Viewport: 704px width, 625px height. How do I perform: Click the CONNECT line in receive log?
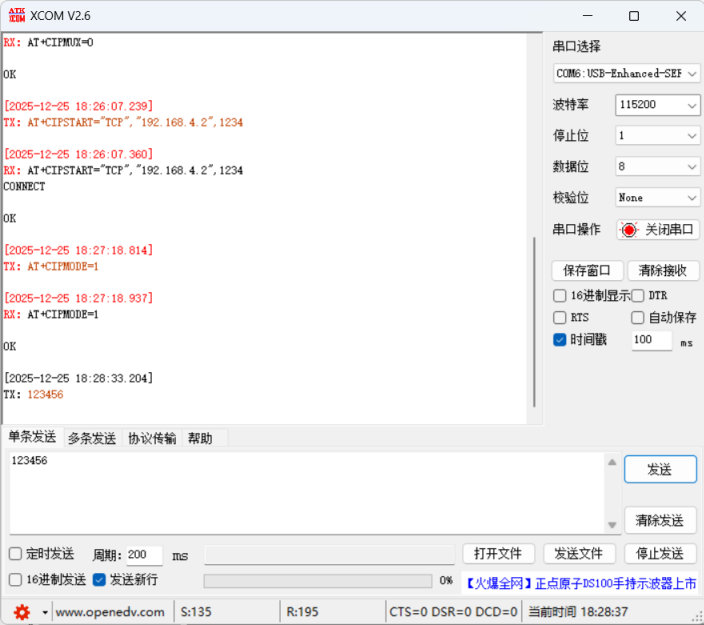click(24, 186)
